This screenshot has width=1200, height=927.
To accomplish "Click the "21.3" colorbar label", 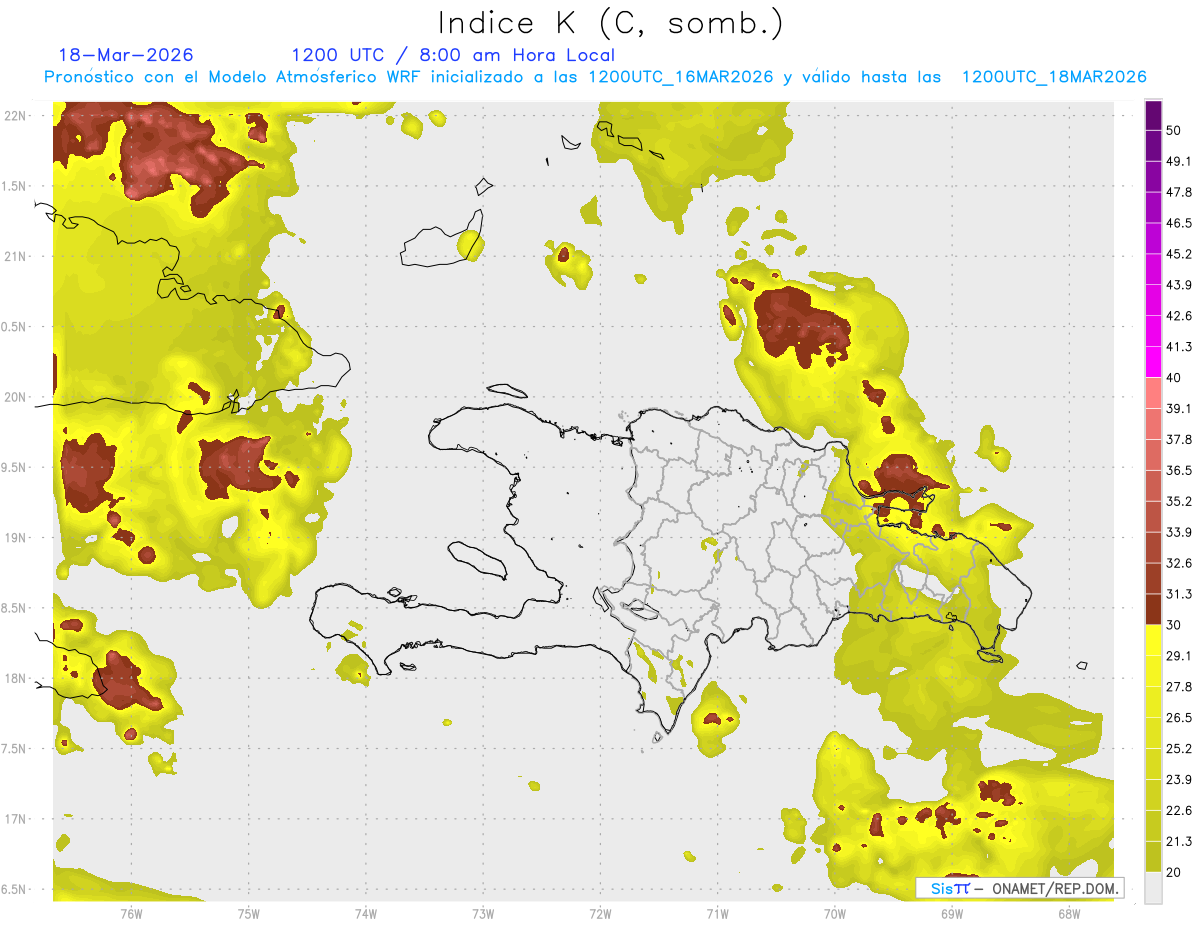I will pos(1179,841).
